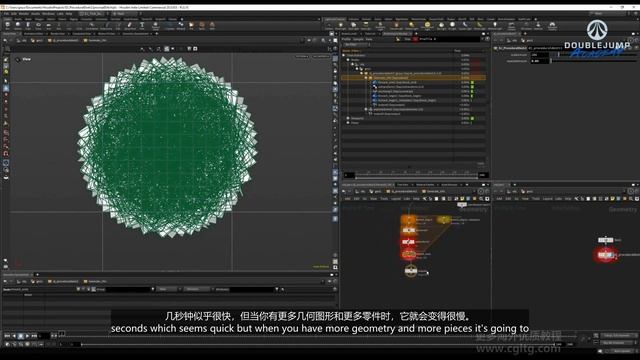Collapse the obj row in profile tree
640x360 pixels.
click(352, 64)
